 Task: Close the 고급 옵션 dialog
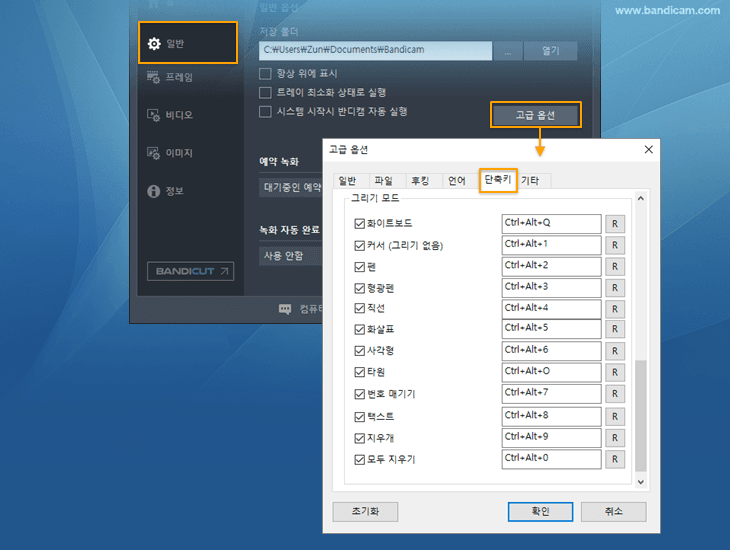pos(649,149)
